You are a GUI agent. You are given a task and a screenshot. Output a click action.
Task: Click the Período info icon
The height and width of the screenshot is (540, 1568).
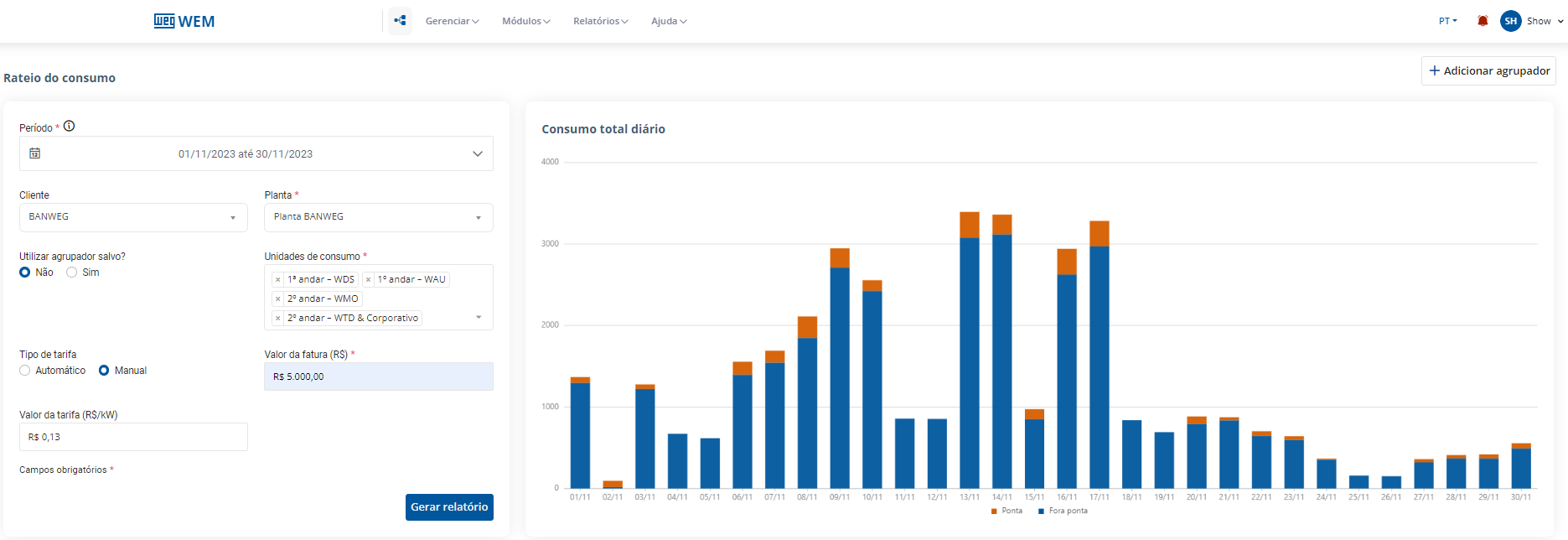coord(70,127)
